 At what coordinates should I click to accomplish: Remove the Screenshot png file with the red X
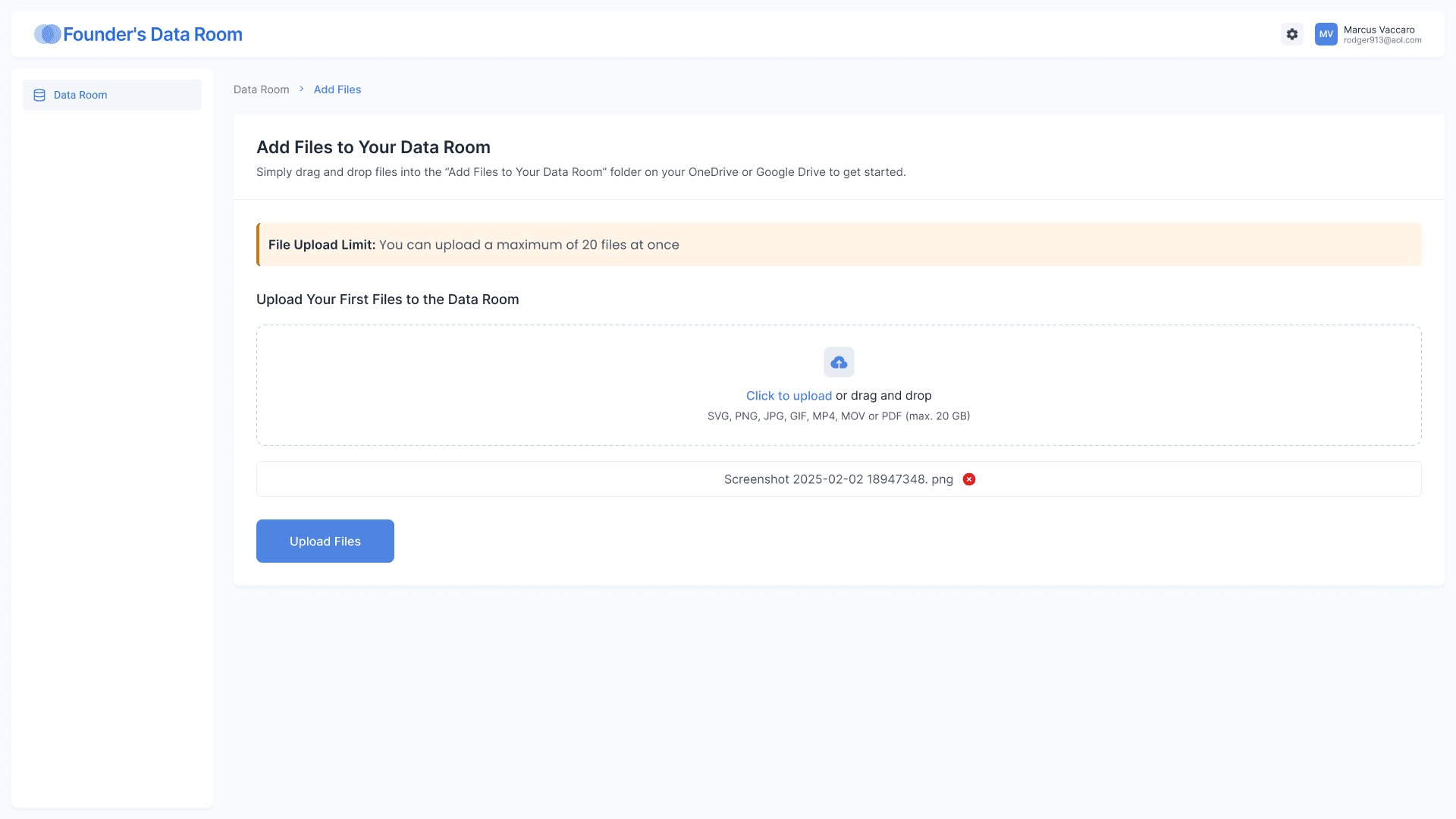click(x=969, y=479)
